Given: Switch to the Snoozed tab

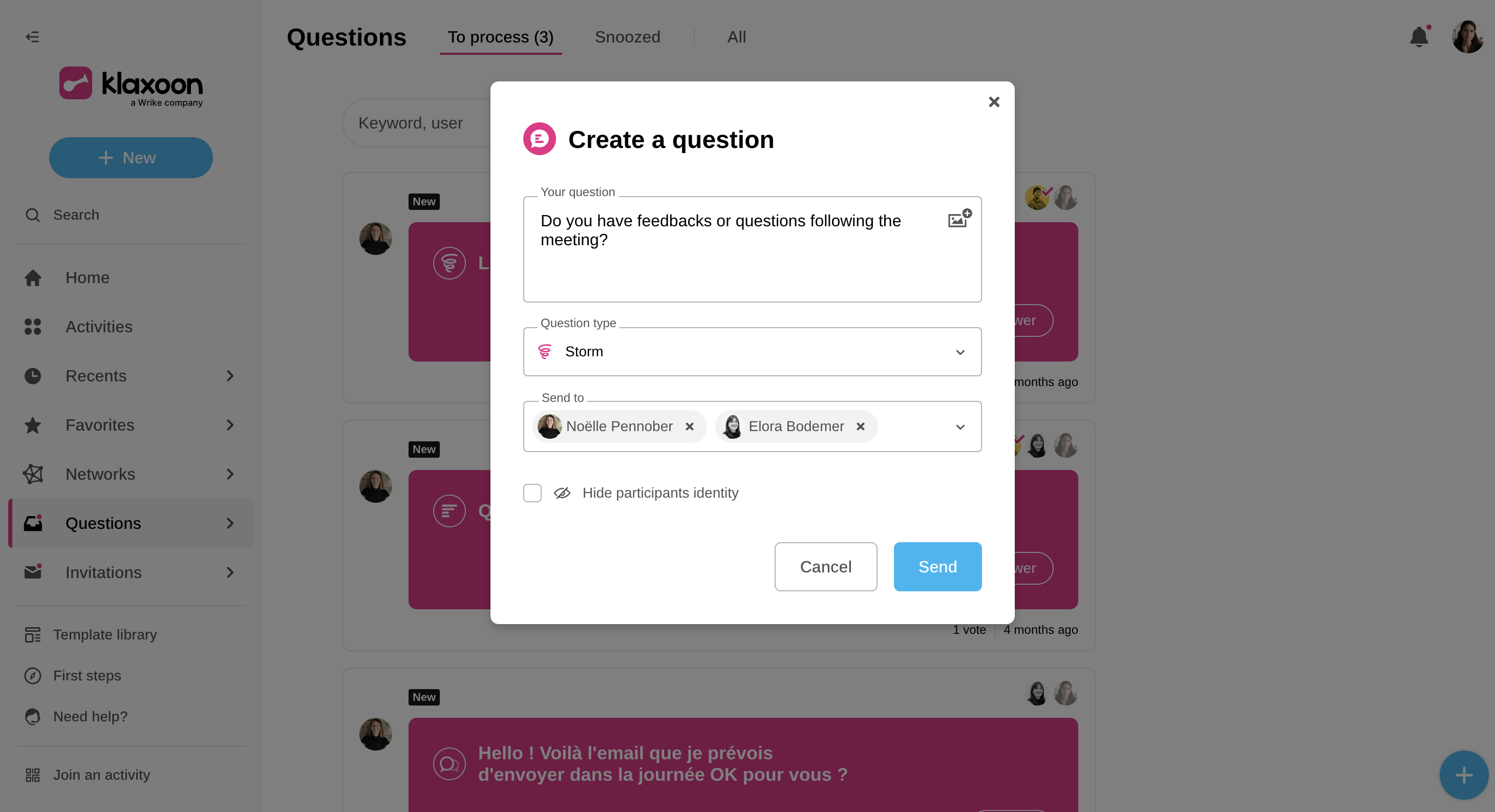Looking at the screenshot, I should point(627,37).
